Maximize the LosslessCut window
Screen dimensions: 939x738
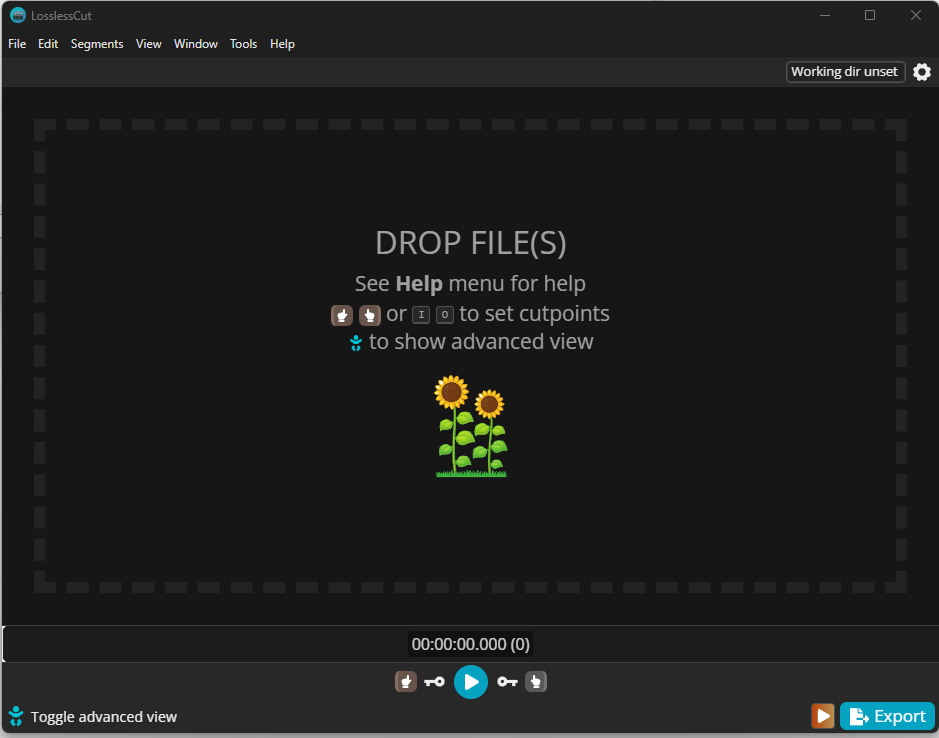870,15
